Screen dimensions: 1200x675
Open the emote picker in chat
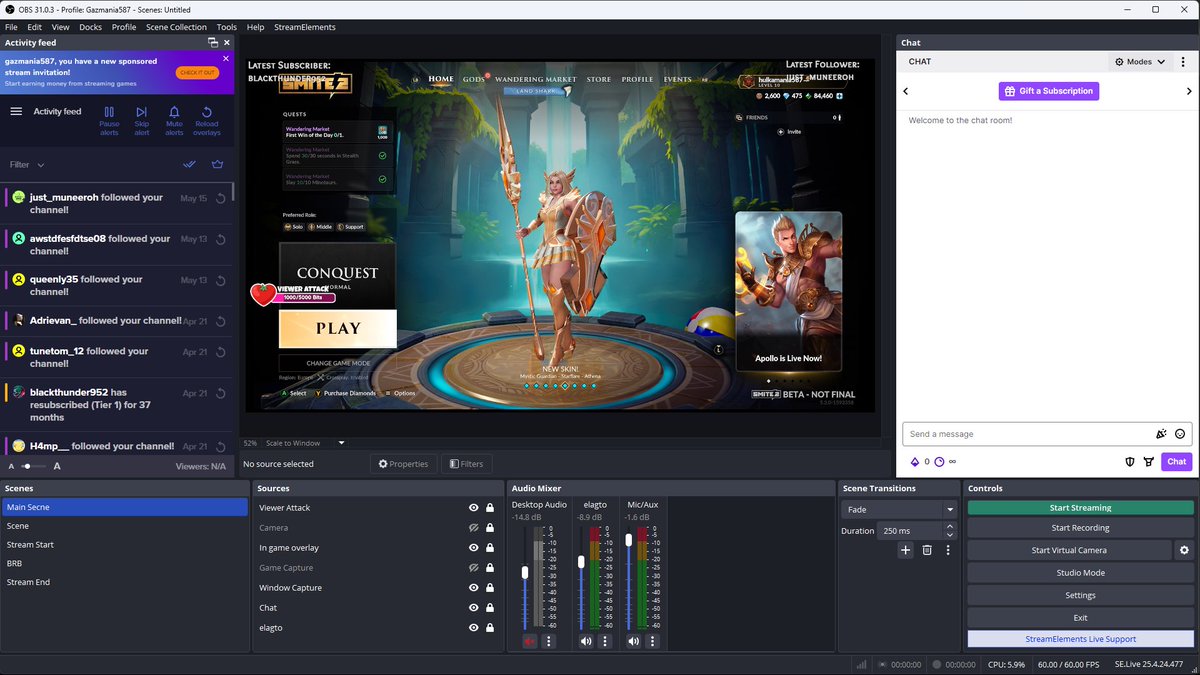(1180, 434)
